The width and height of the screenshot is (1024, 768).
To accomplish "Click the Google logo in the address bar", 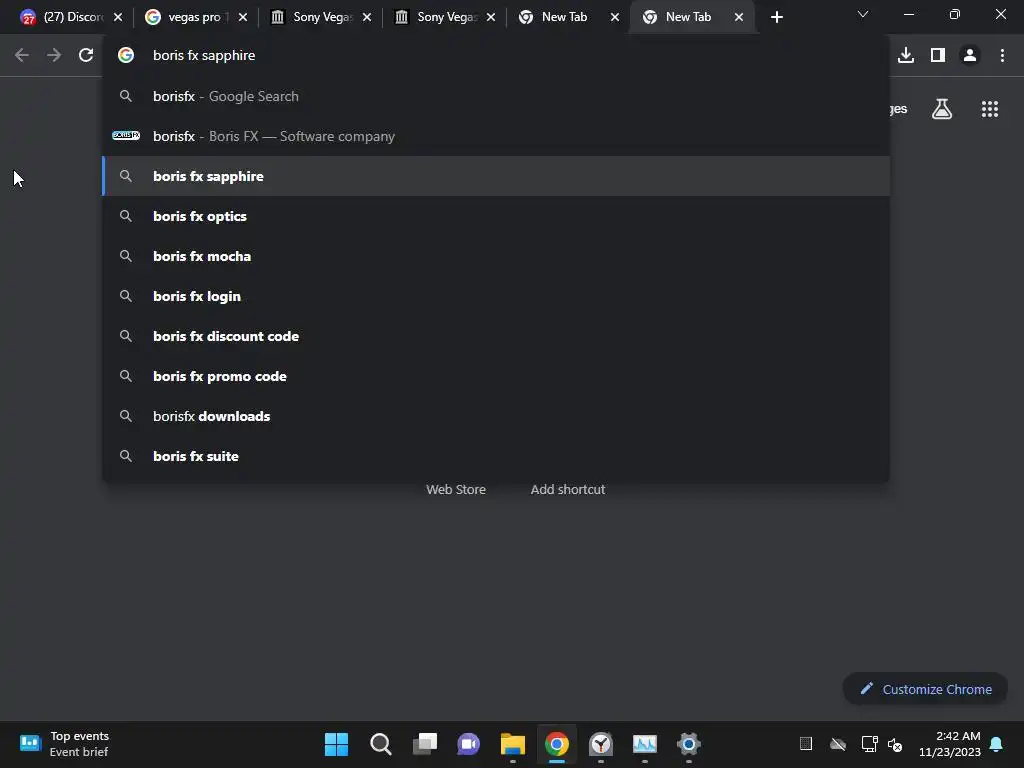I will tap(126, 56).
